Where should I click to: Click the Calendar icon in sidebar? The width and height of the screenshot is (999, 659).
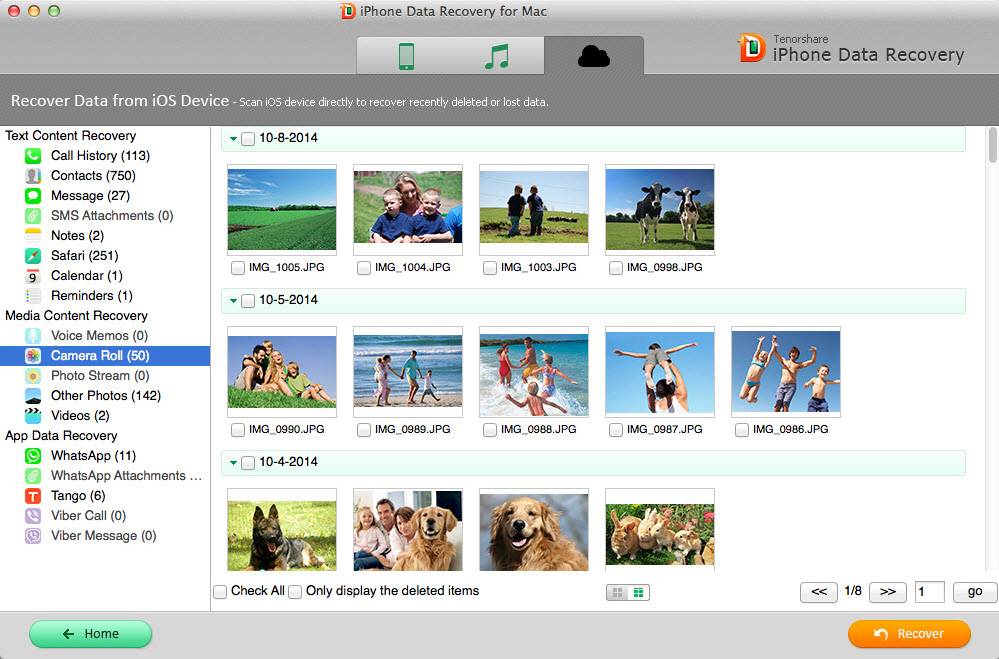(x=33, y=276)
